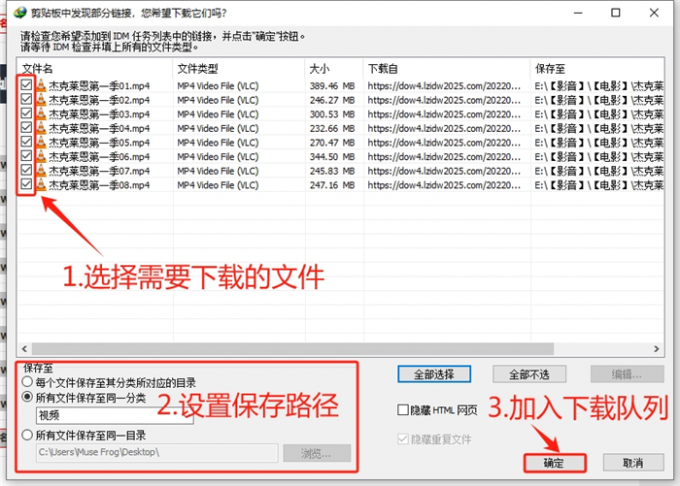Click size value 246.27 MB

332,100
